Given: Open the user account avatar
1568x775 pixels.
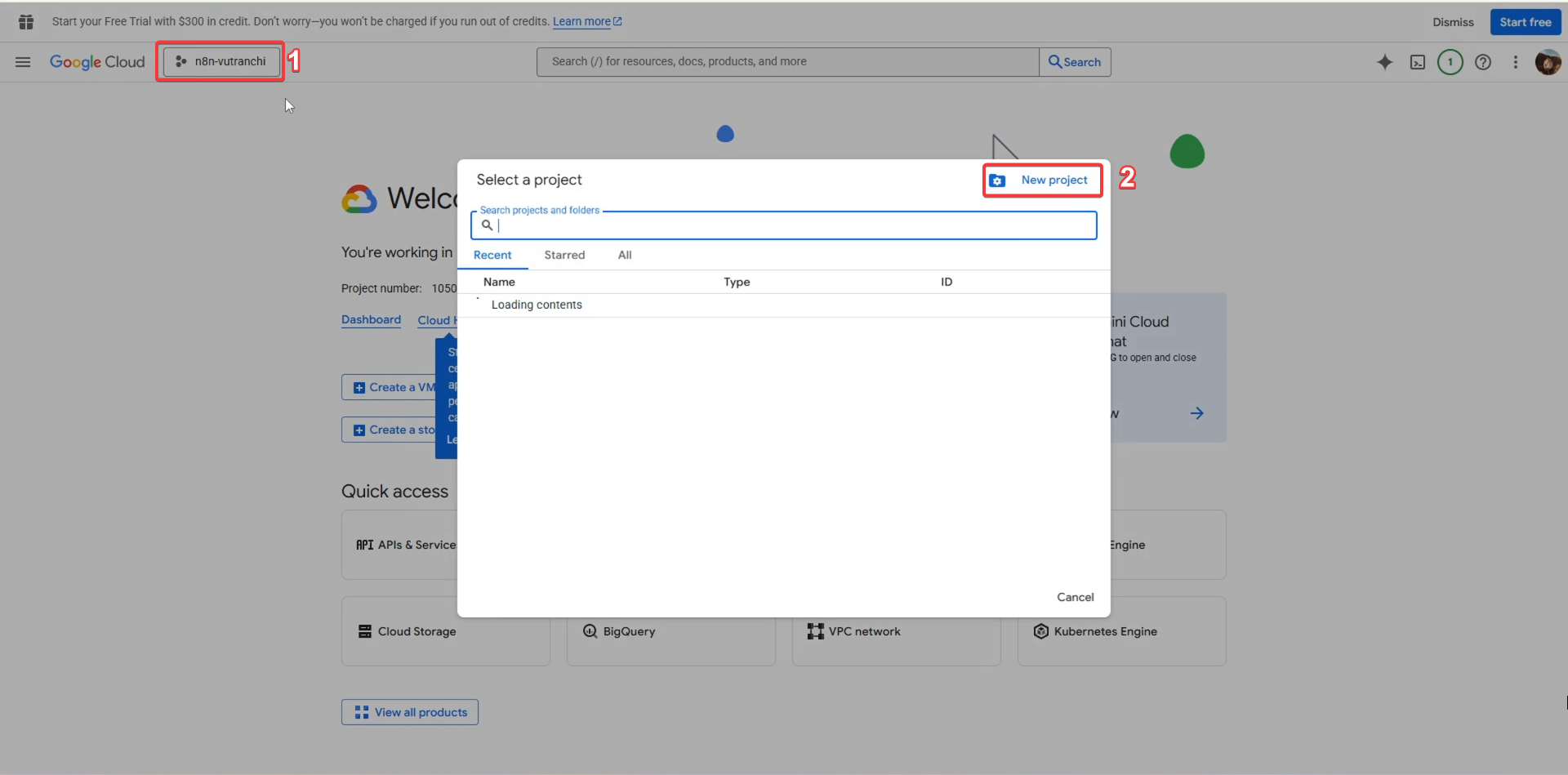Looking at the screenshot, I should tap(1548, 62).
